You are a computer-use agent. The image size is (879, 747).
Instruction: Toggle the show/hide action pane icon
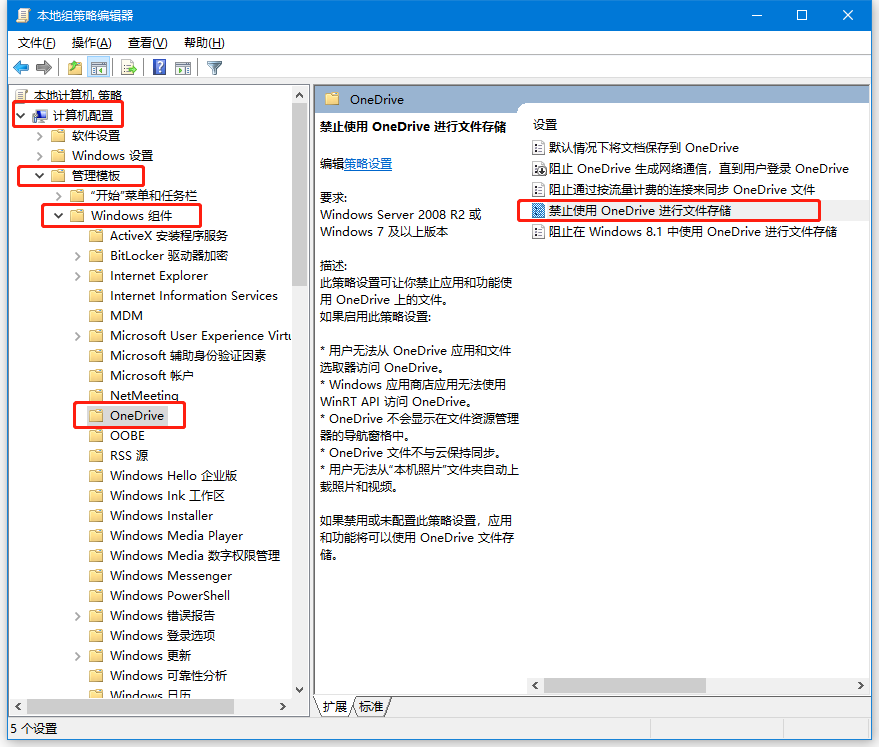(x=183, y=68)
